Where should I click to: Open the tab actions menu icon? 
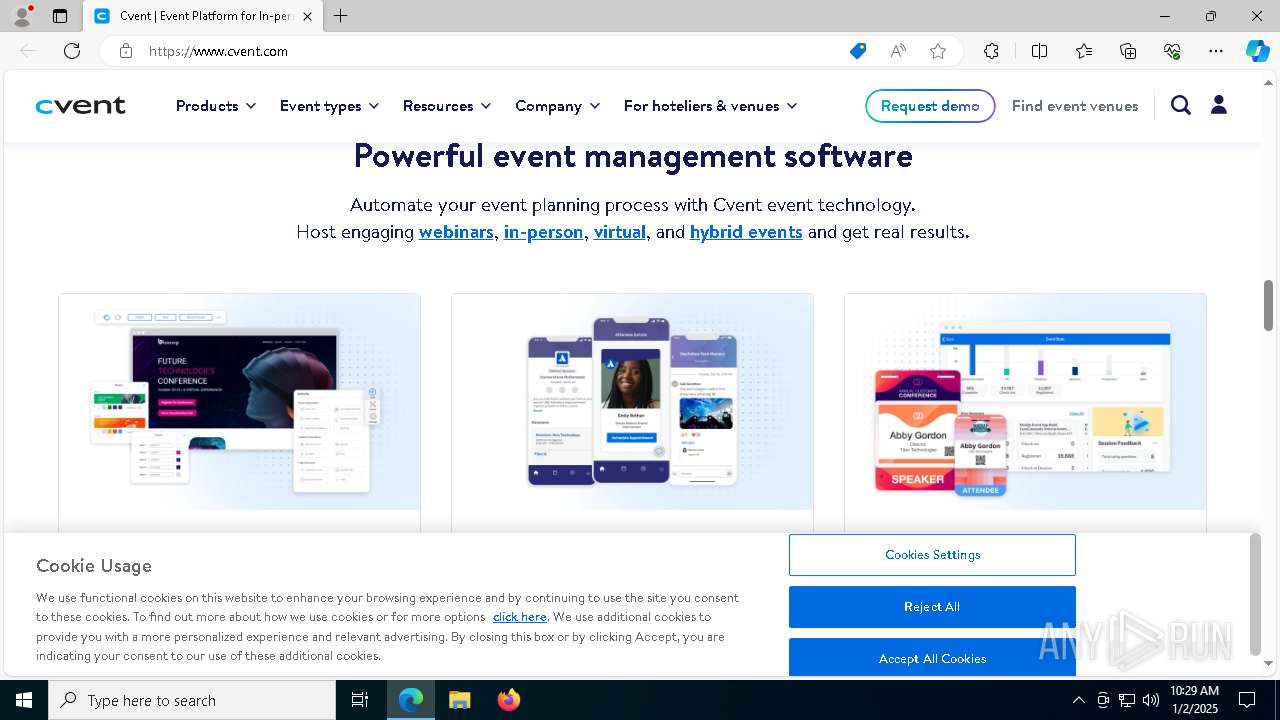(60, 16)
